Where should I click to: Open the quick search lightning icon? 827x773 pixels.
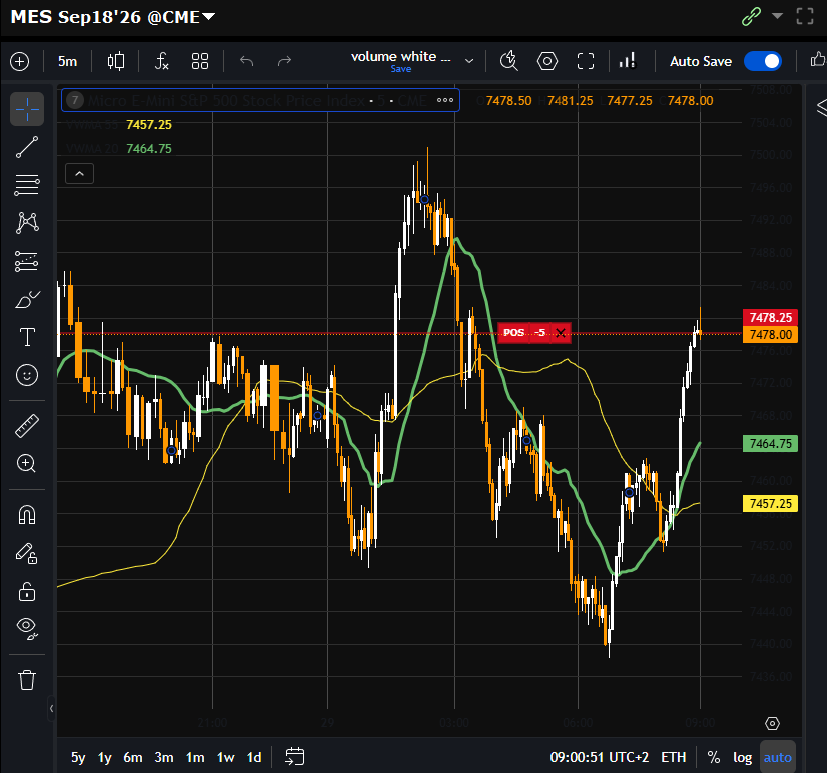pyautogui.click(x=508, y=61)
